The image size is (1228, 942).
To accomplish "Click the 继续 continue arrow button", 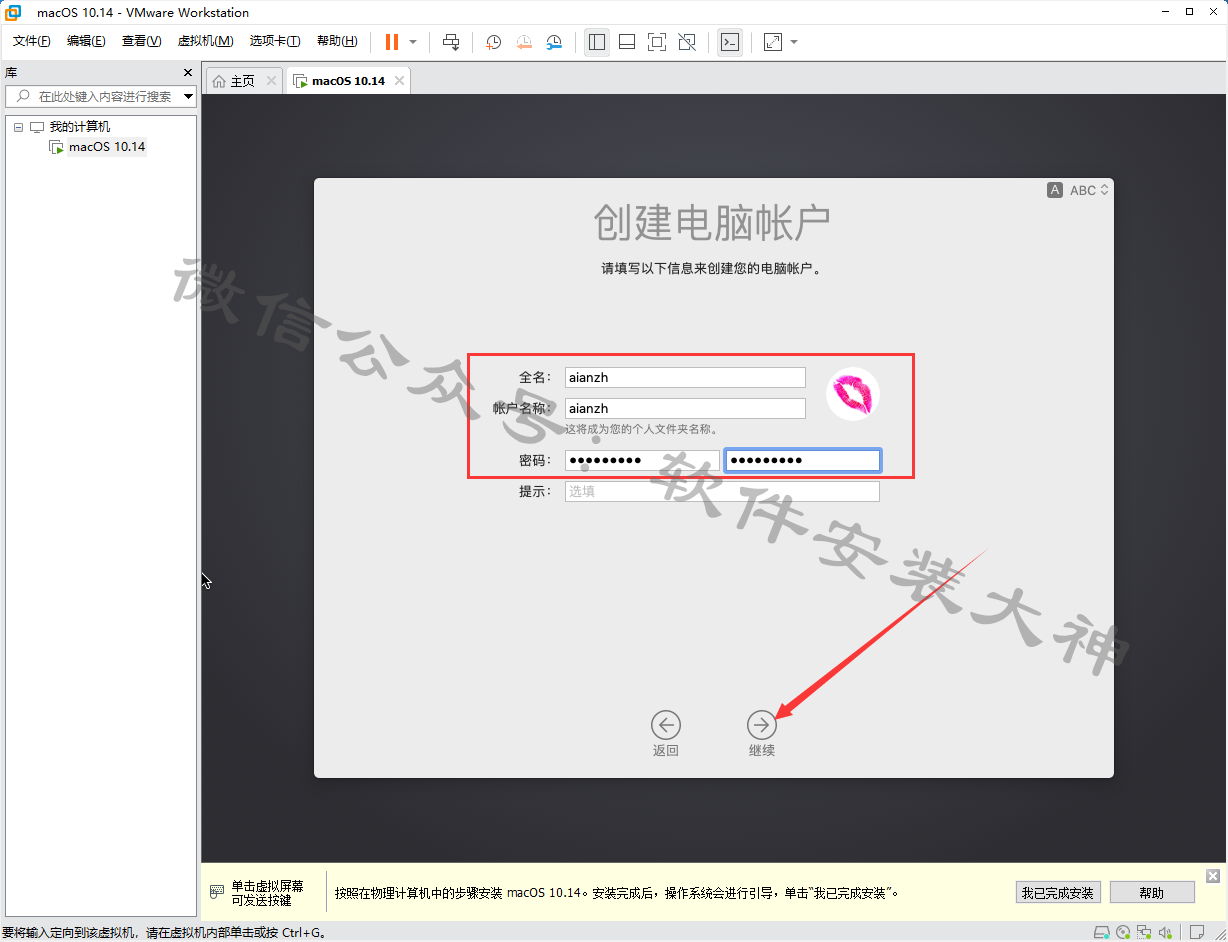I will (x=762, y=725).
